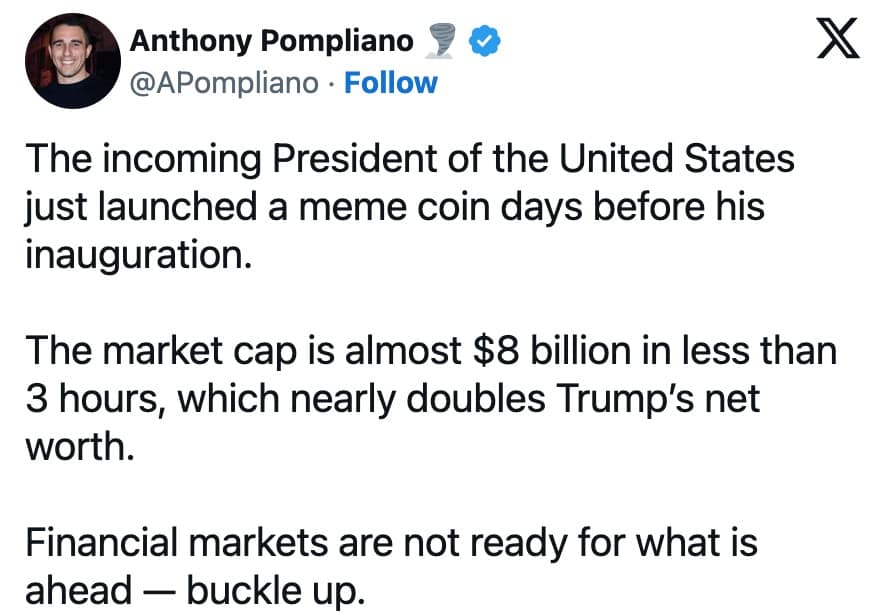
Task: Click the name Anthony Pompliano
Action: [x=272, y=40]
